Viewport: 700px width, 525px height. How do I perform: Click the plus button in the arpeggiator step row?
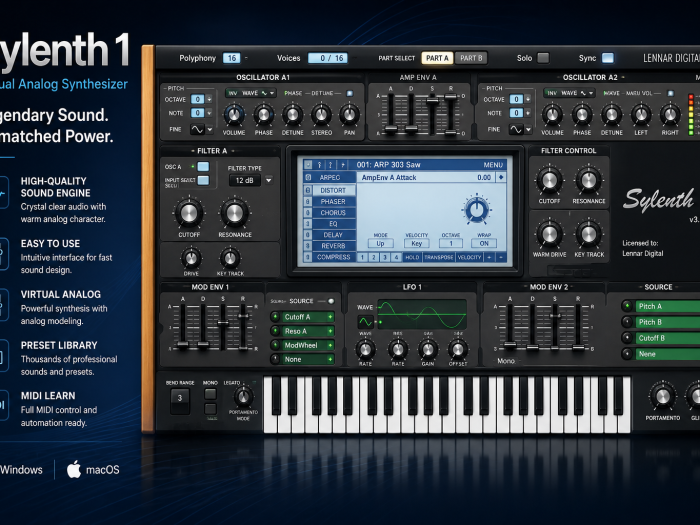point(489,257)
